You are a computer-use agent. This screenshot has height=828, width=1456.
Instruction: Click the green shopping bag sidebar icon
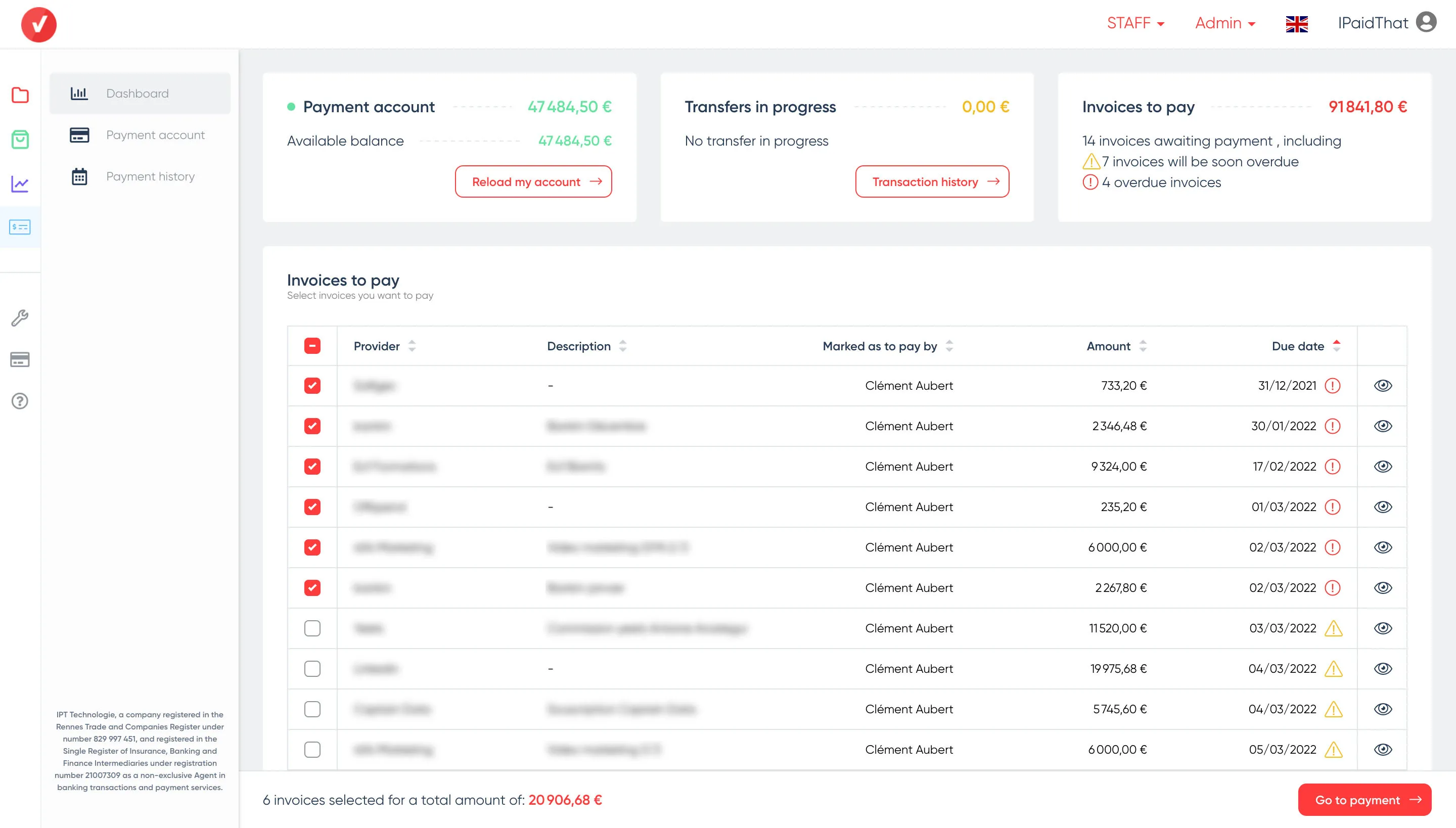point(20,140)
